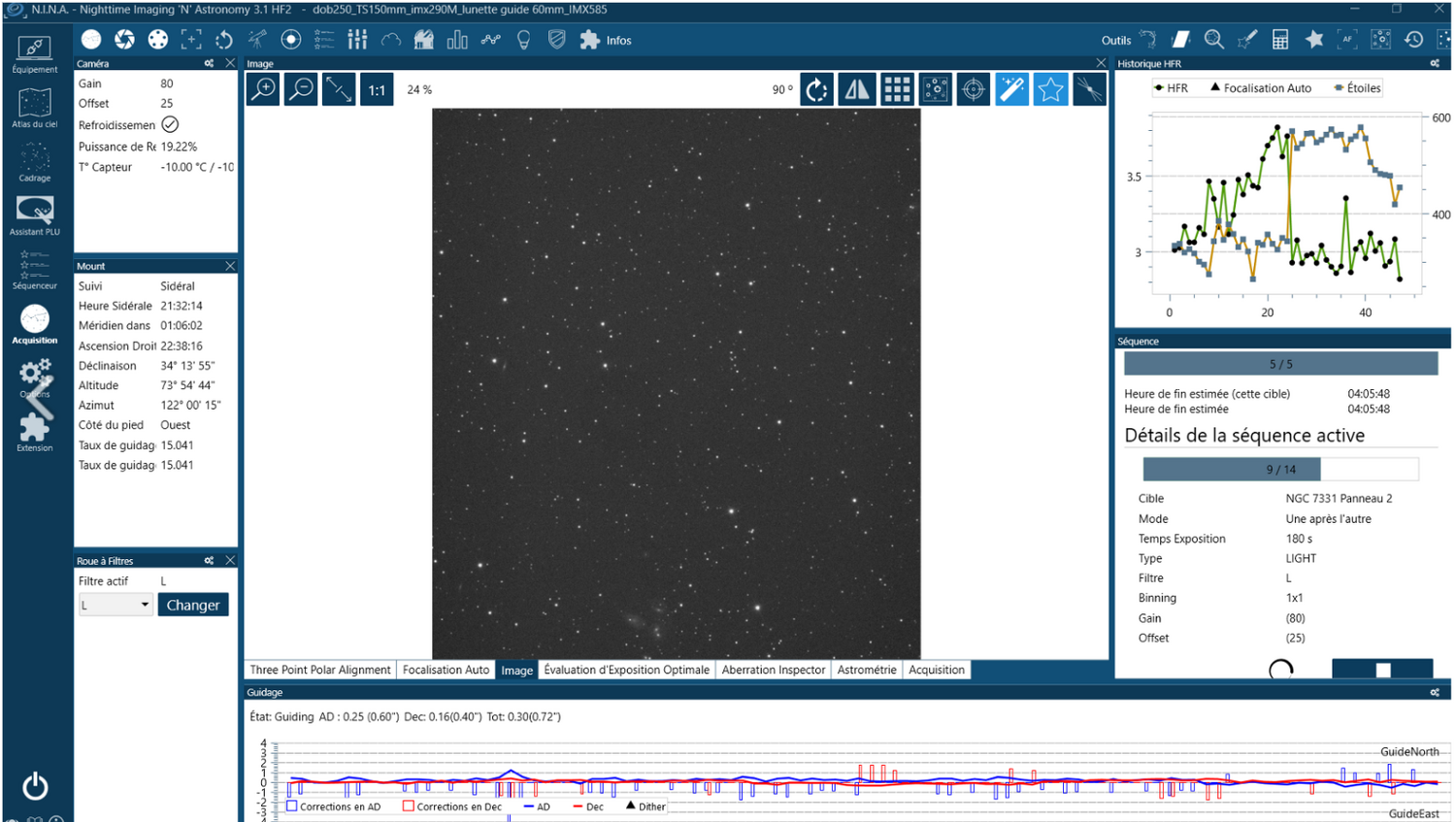Toggle horizontal flip of the image
Image resolution: width=1456 pixels, height=822 pixels.
(857, 89)
